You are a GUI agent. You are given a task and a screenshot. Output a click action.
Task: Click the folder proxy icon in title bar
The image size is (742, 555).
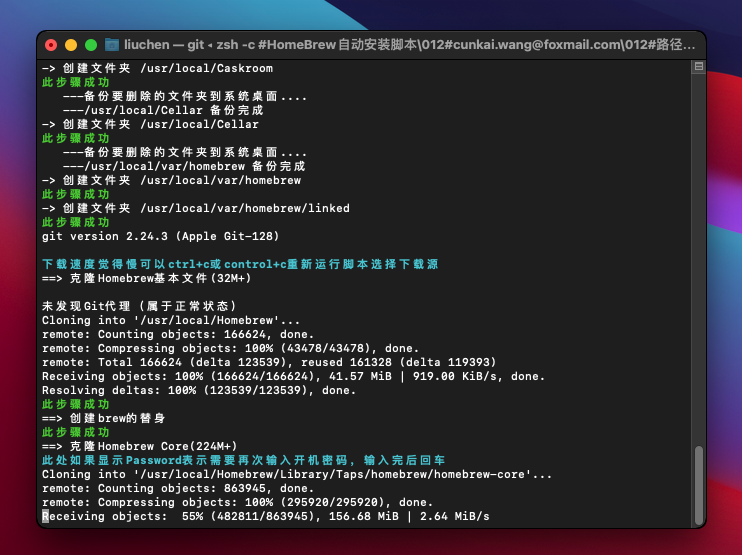click(112, 45)
